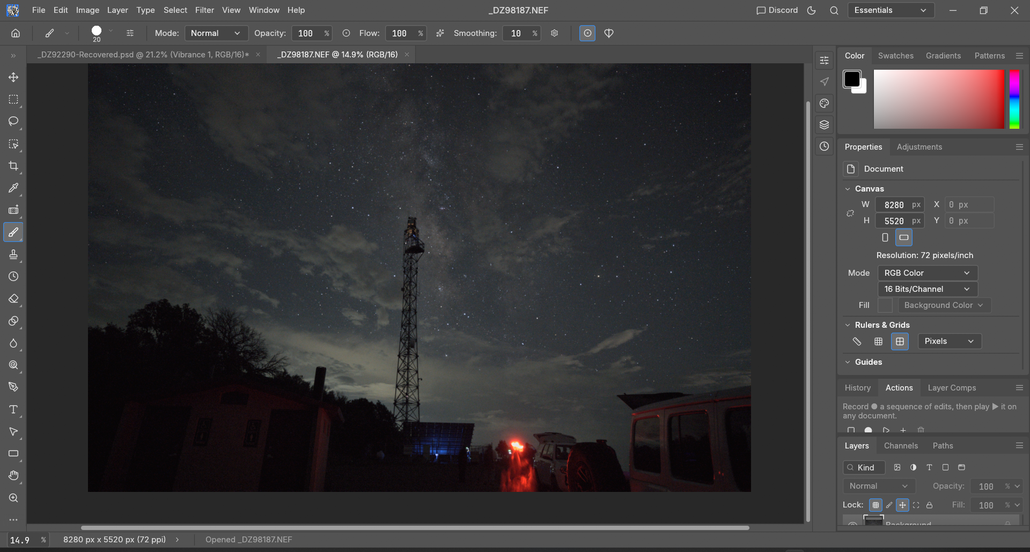Select the Eyedropper tool
This screenshot has height=552, width=1030.
13,188
